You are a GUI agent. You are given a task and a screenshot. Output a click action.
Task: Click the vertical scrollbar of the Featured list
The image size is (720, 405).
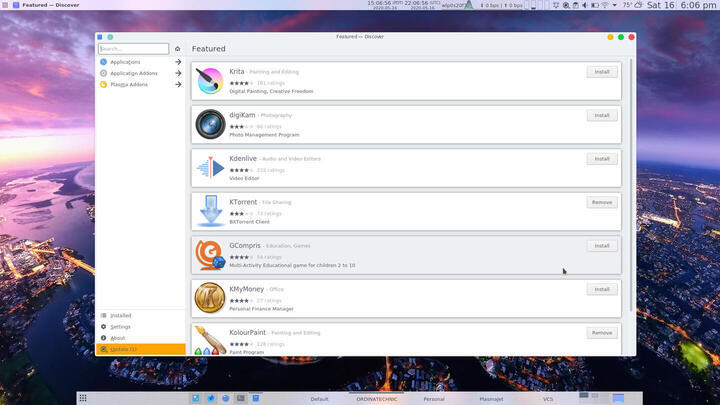tap(633, 185)
